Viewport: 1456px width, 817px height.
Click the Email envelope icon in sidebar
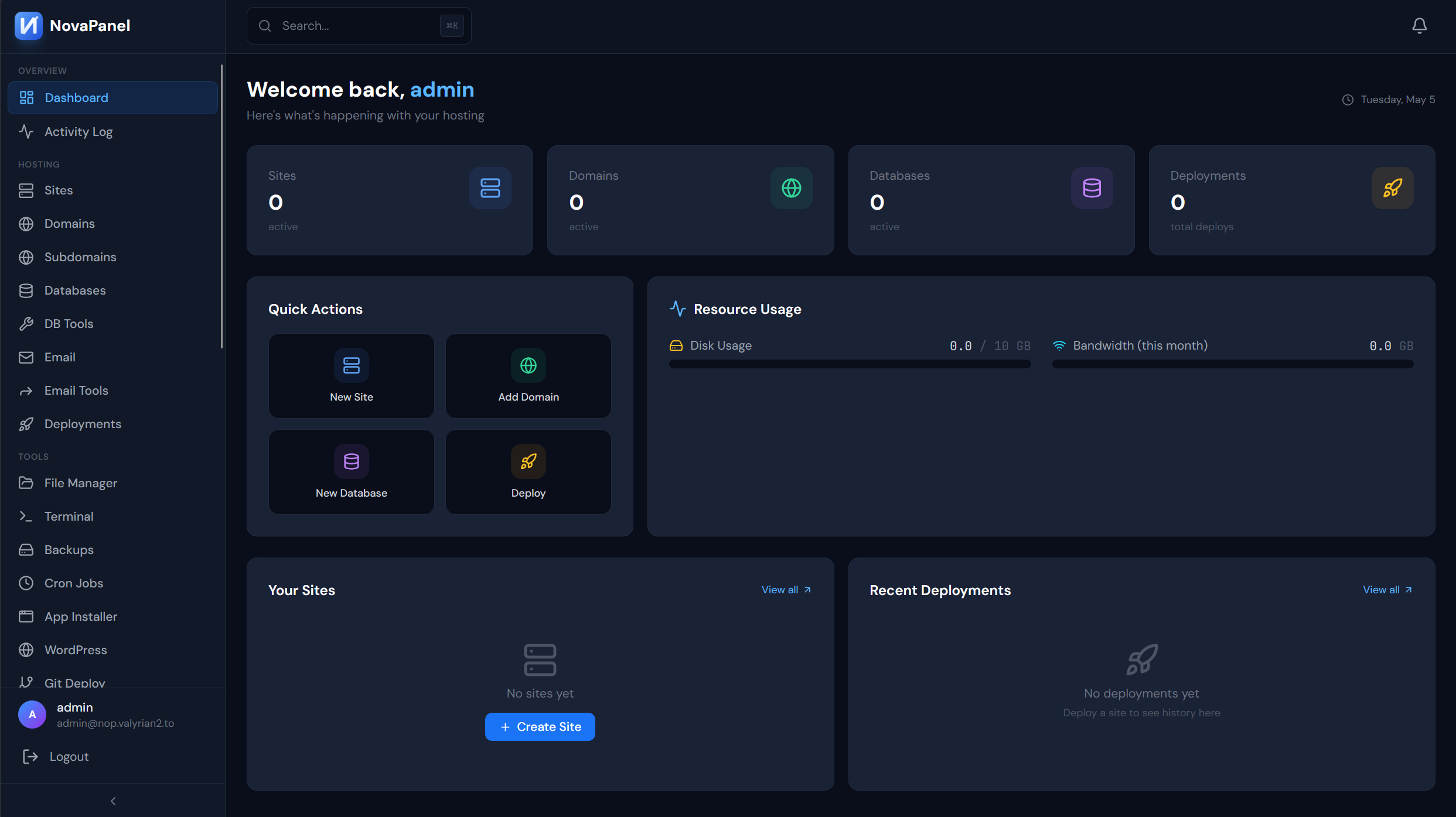point(26,357)
